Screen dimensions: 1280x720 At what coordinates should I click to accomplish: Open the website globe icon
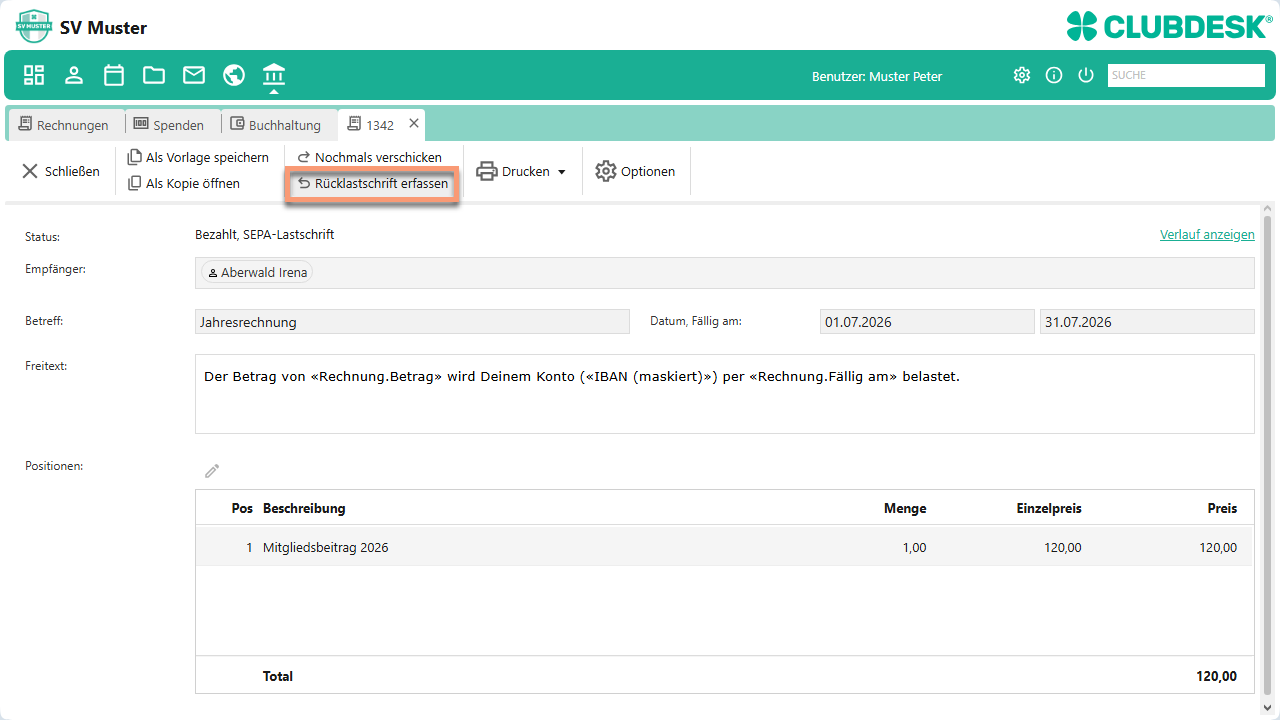click(234, 75)
